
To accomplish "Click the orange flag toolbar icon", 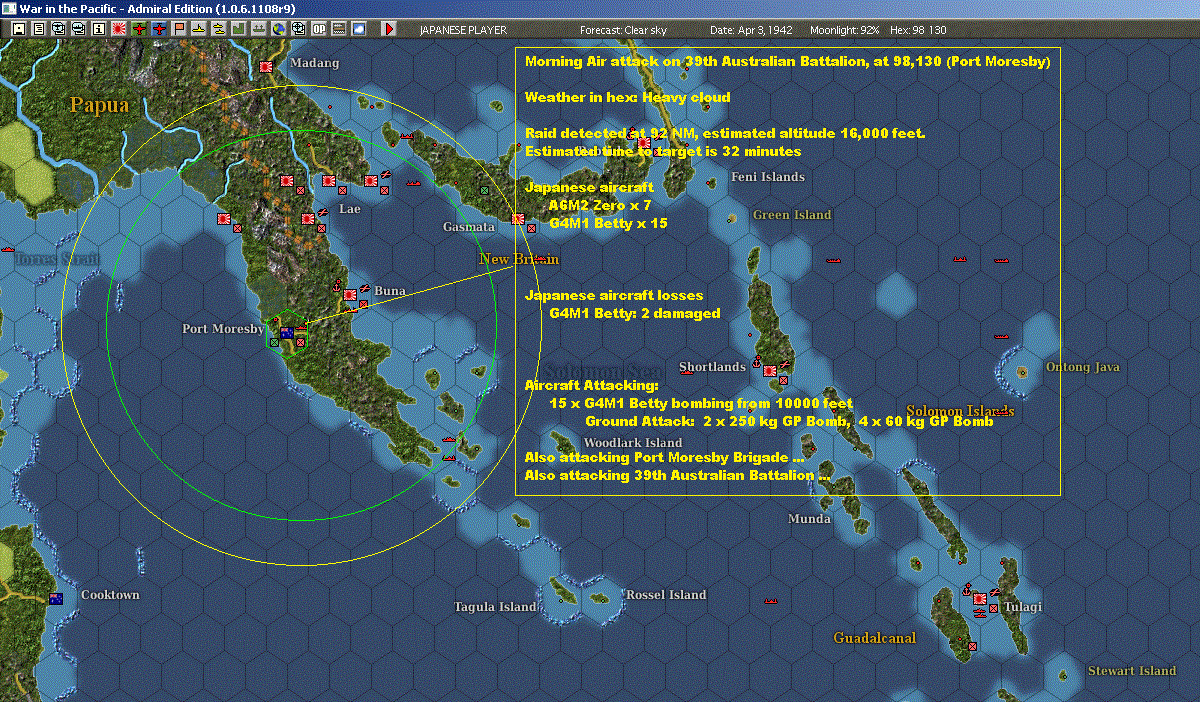I will coord(179,30).
